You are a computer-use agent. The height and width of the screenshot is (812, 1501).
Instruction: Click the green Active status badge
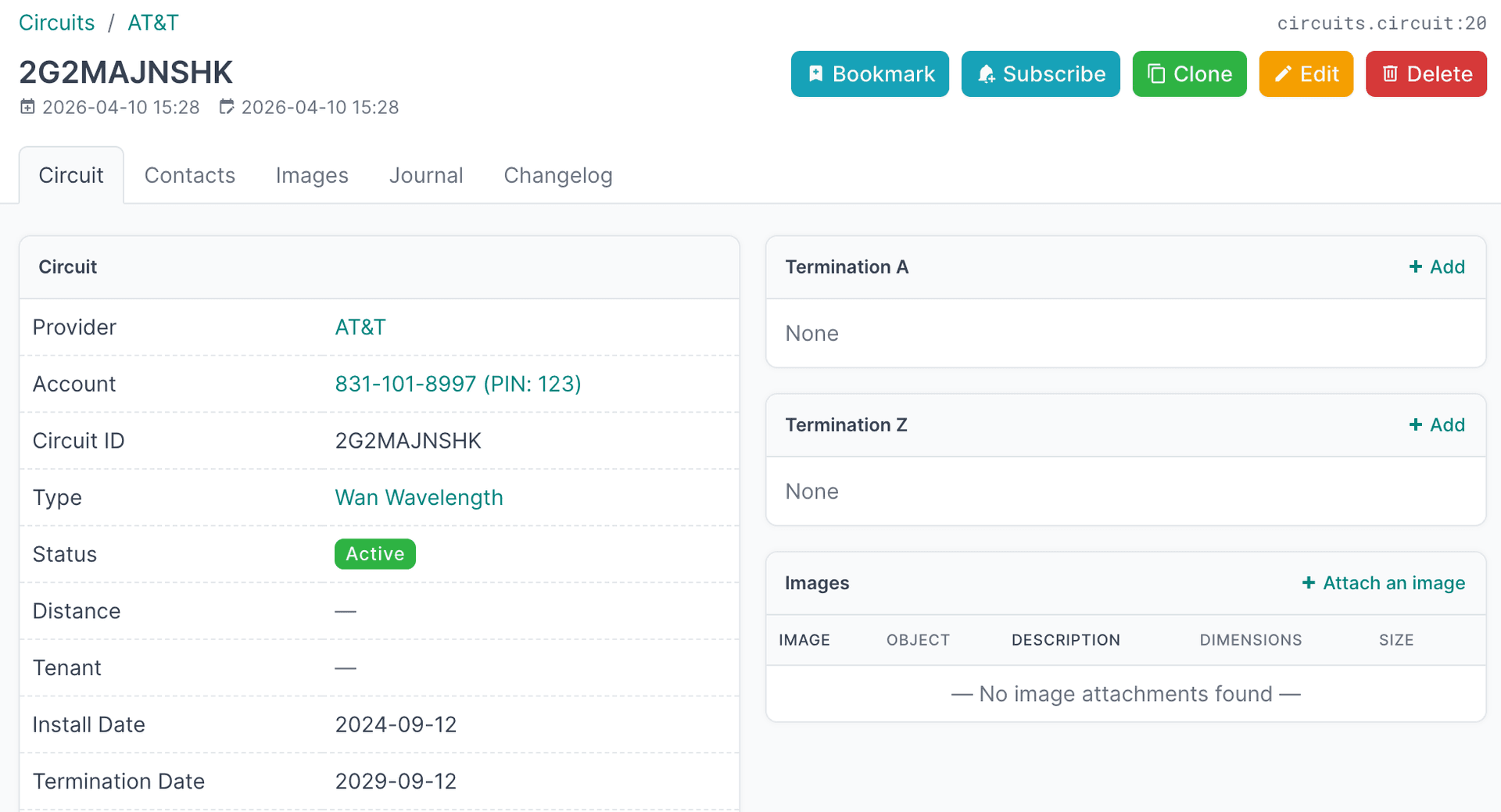375,554
